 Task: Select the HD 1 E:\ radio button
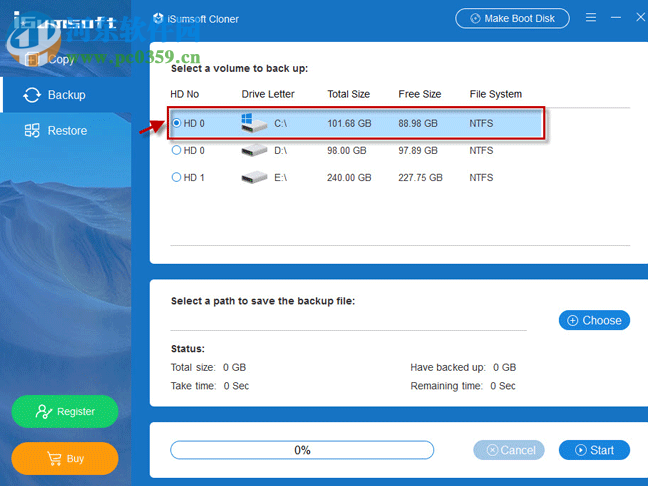point(176,177)
